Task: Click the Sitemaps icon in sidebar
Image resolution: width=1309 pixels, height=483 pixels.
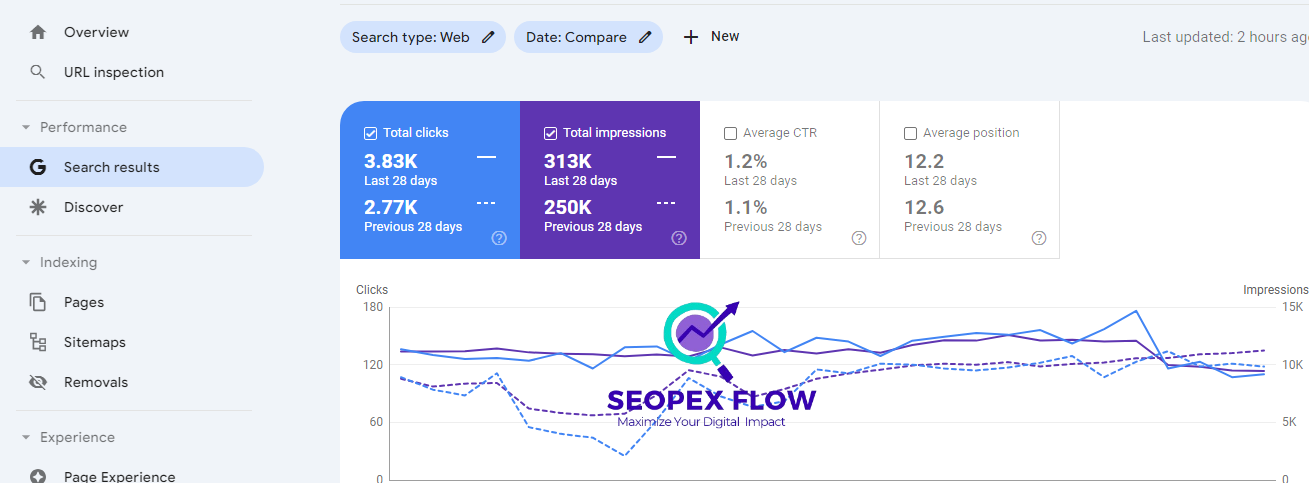Action: coord(38,342)
